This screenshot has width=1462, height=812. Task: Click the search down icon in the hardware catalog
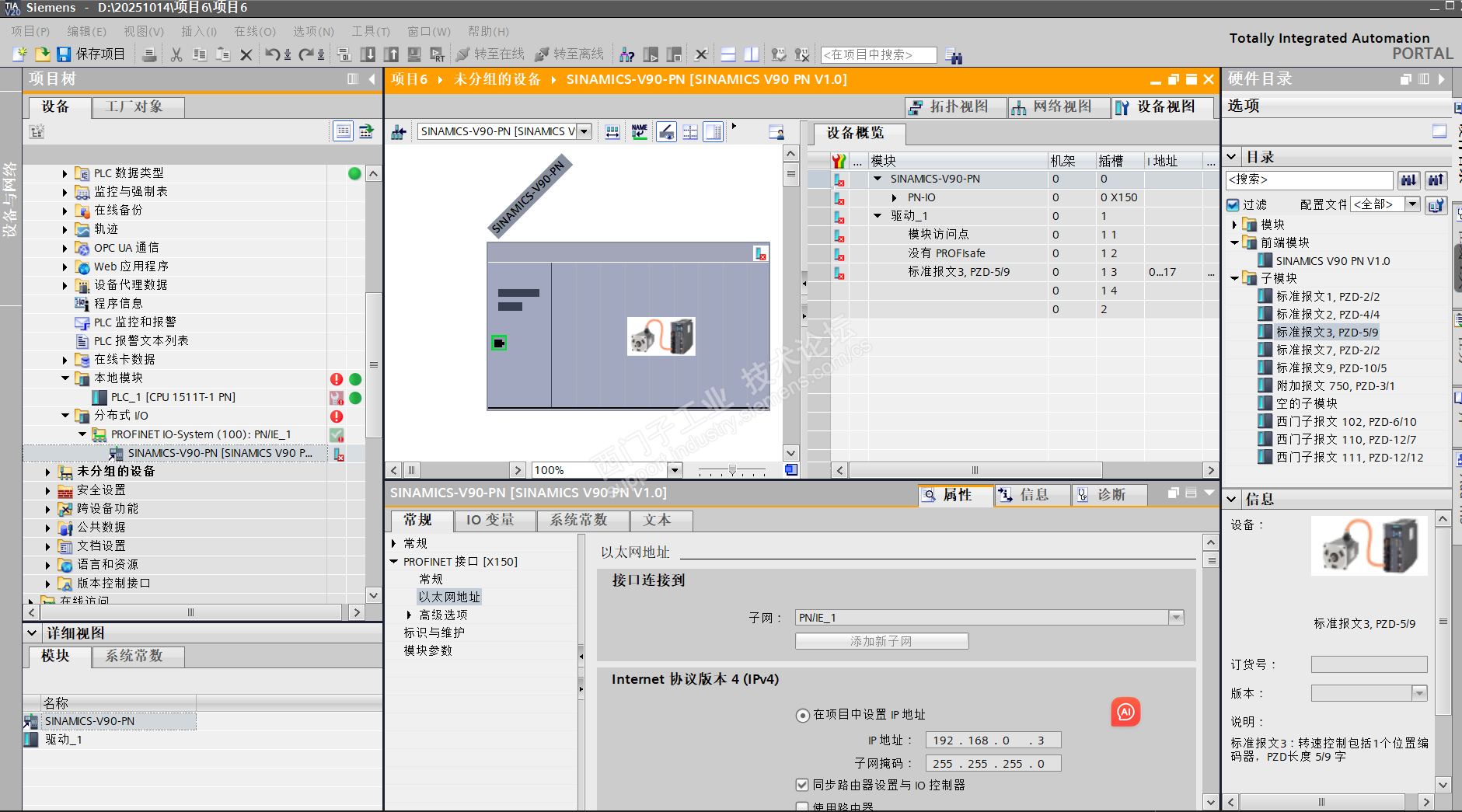pos(1408,180)
